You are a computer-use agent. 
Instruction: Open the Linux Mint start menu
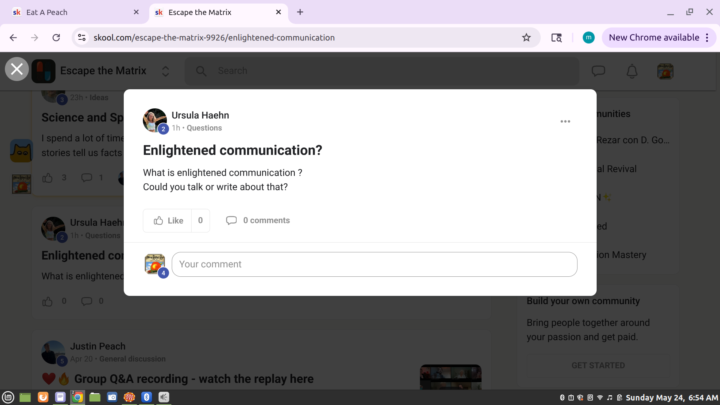point(8,397)
